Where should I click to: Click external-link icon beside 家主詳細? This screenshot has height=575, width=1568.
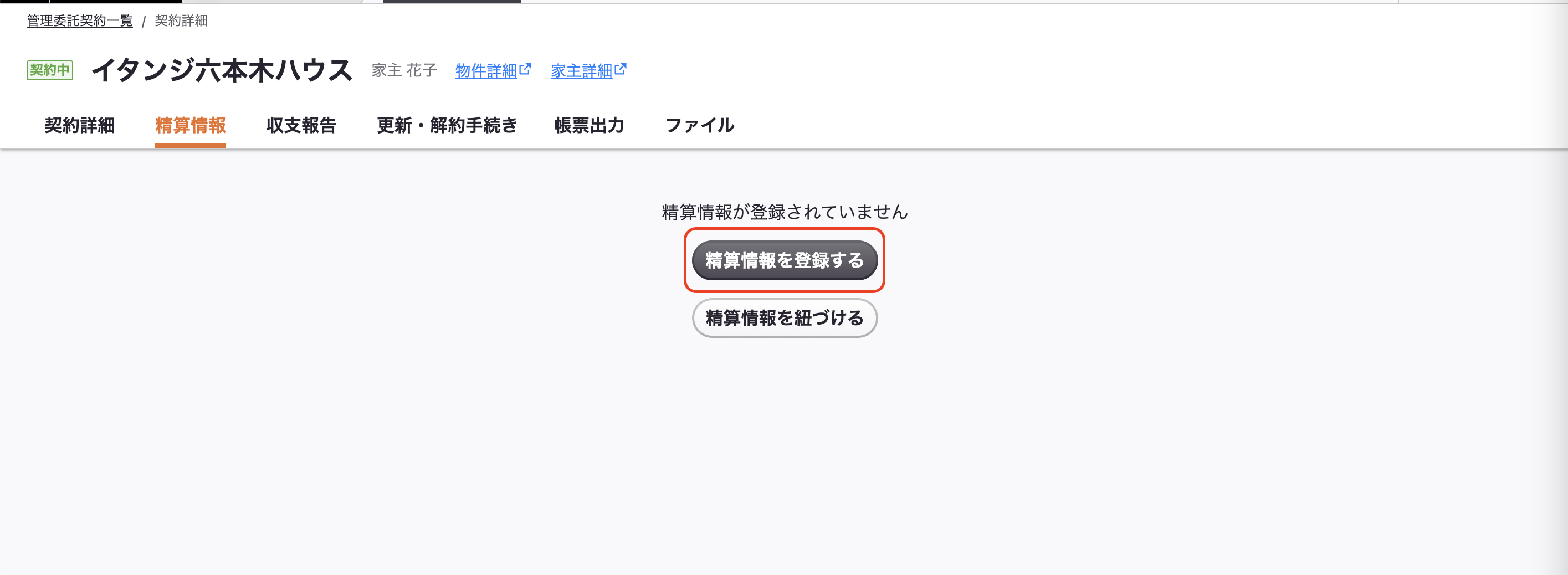[x=620, y=69]
